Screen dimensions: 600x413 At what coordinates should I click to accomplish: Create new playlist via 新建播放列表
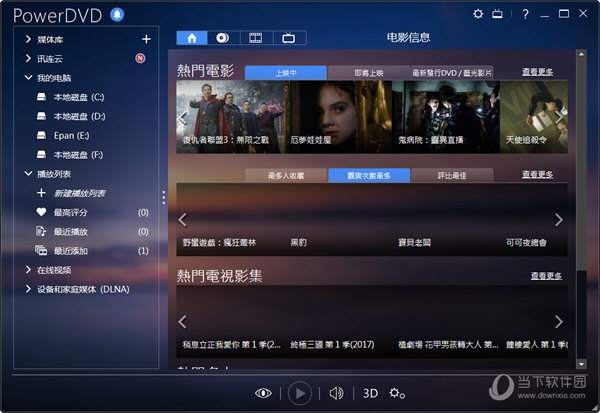[71, 193]
